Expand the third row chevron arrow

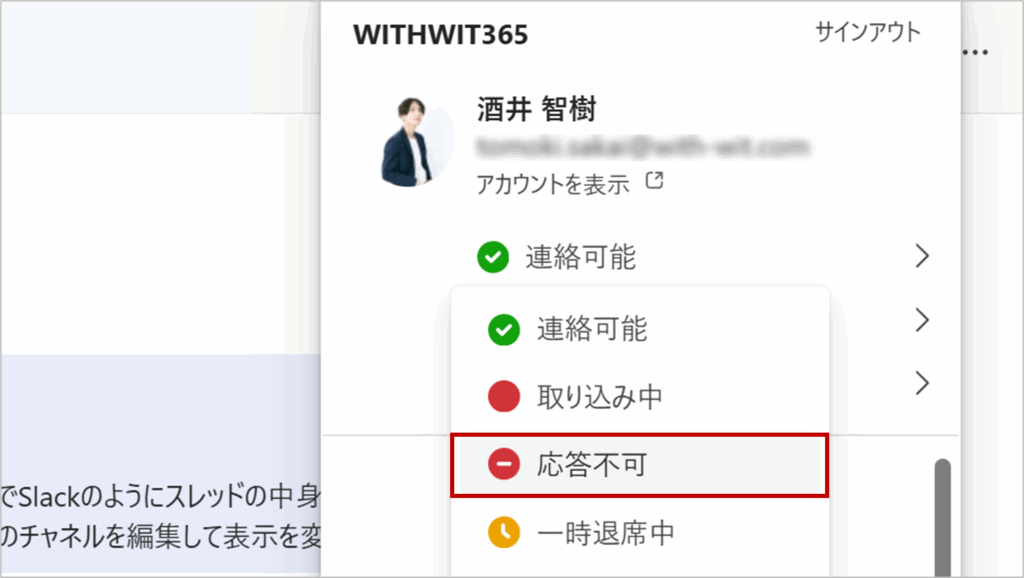tap(921, 383)
